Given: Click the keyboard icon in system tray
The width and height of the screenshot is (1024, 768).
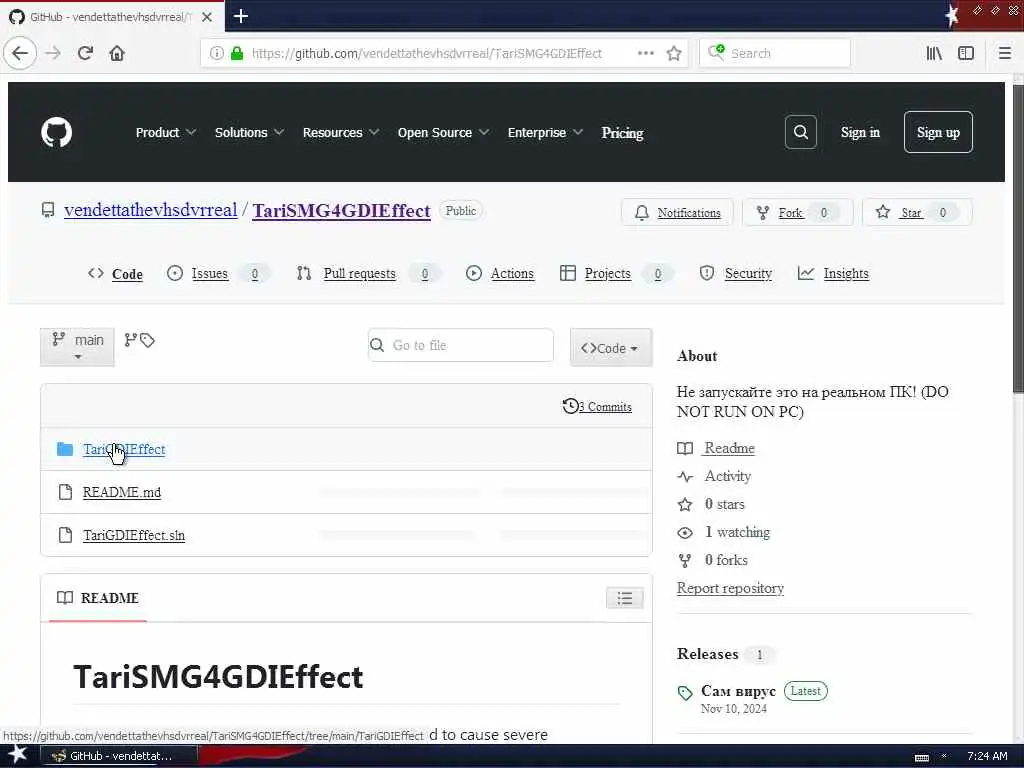Looking at the screenshot, I should point(921,757).
